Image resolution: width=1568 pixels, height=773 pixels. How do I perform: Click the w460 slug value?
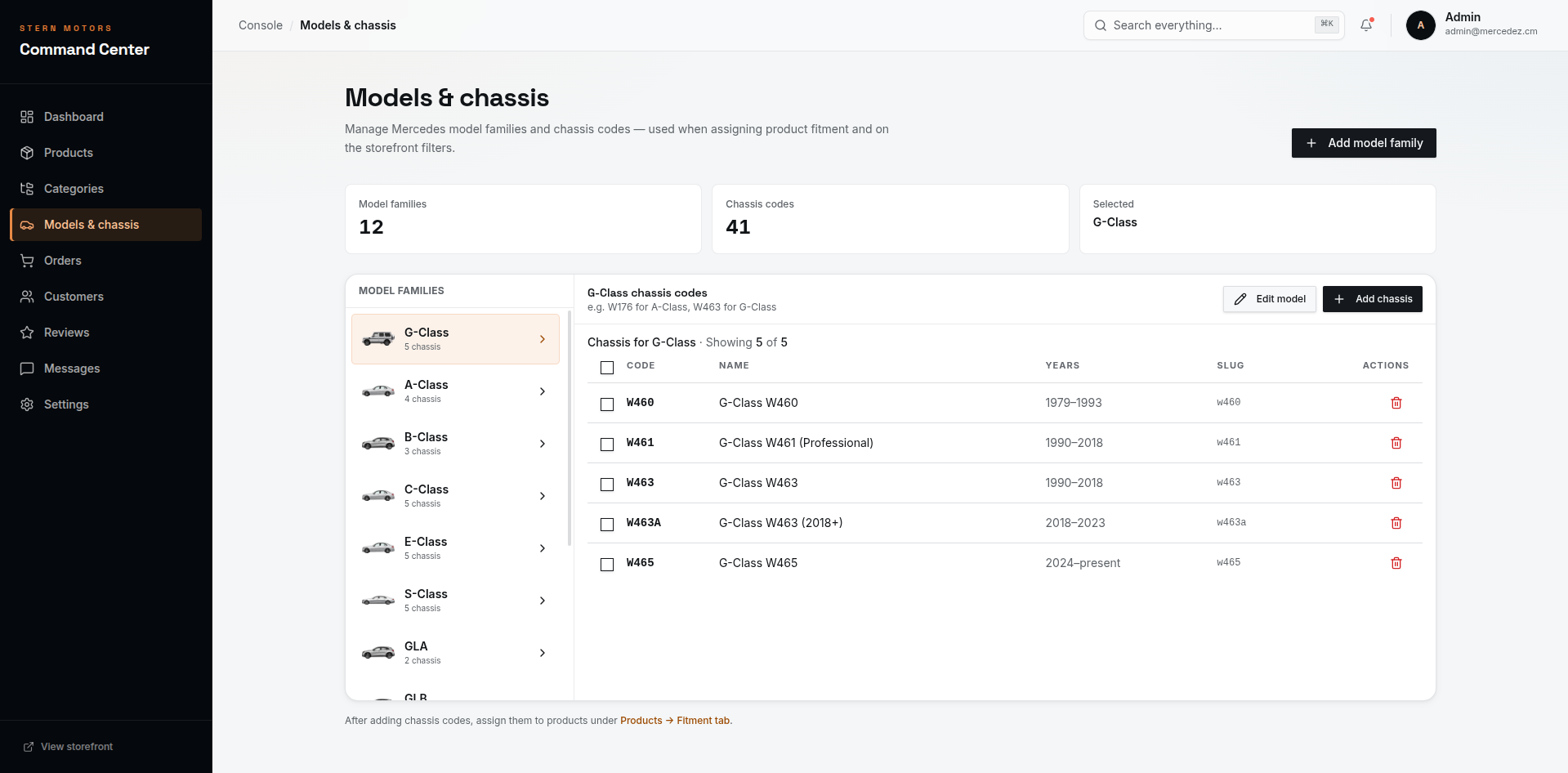[x=1229, y=402]
